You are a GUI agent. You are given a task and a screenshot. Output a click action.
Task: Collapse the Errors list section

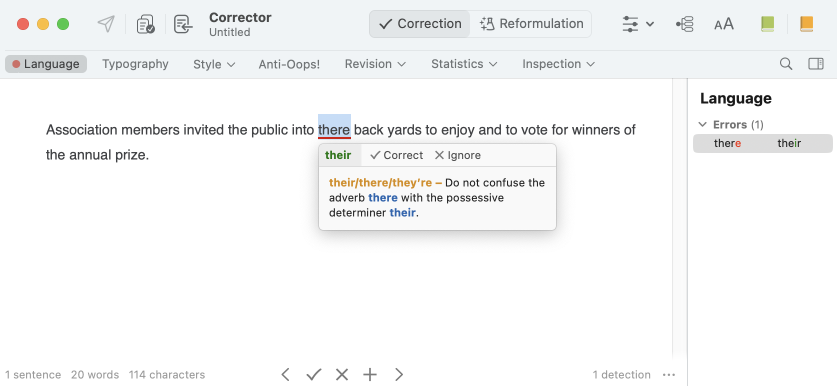pyautogui.click(x=702, y=124)
